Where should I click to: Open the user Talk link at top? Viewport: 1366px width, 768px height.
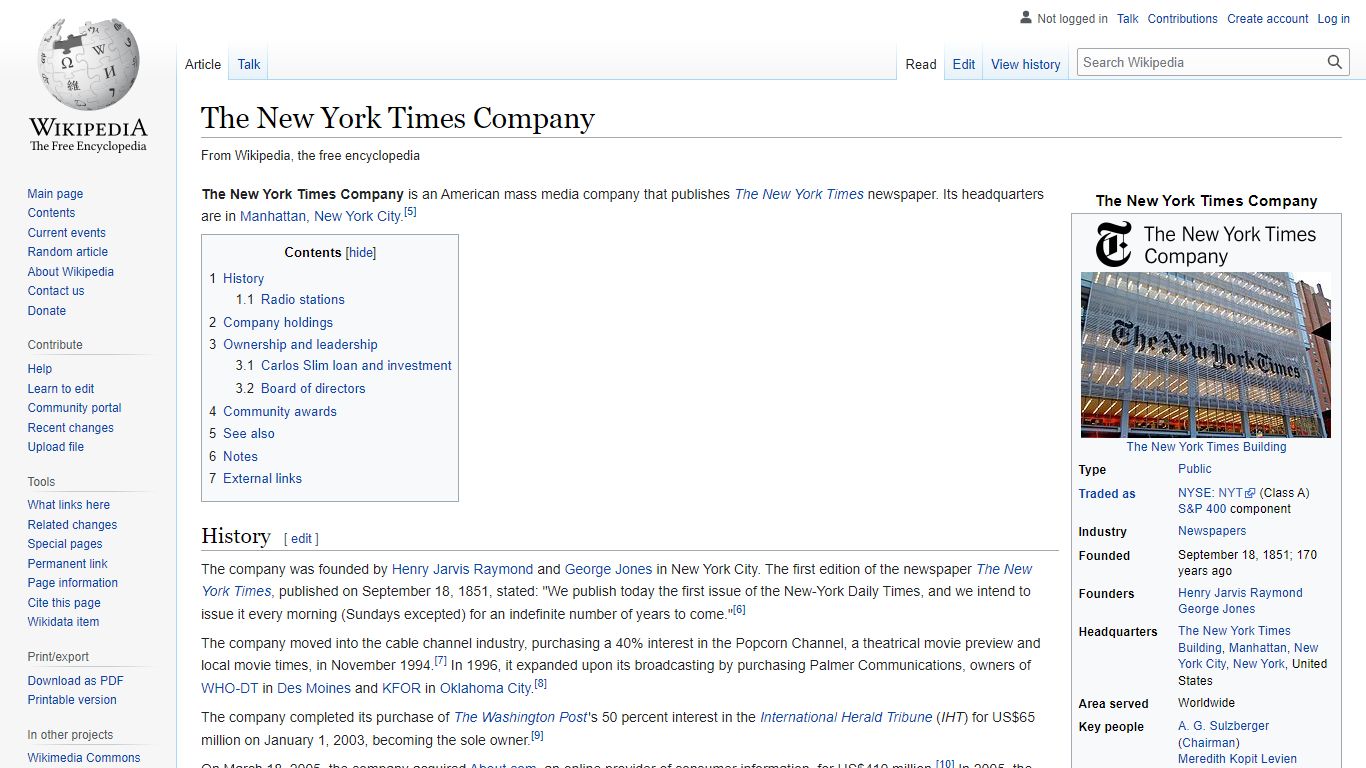1128,19
